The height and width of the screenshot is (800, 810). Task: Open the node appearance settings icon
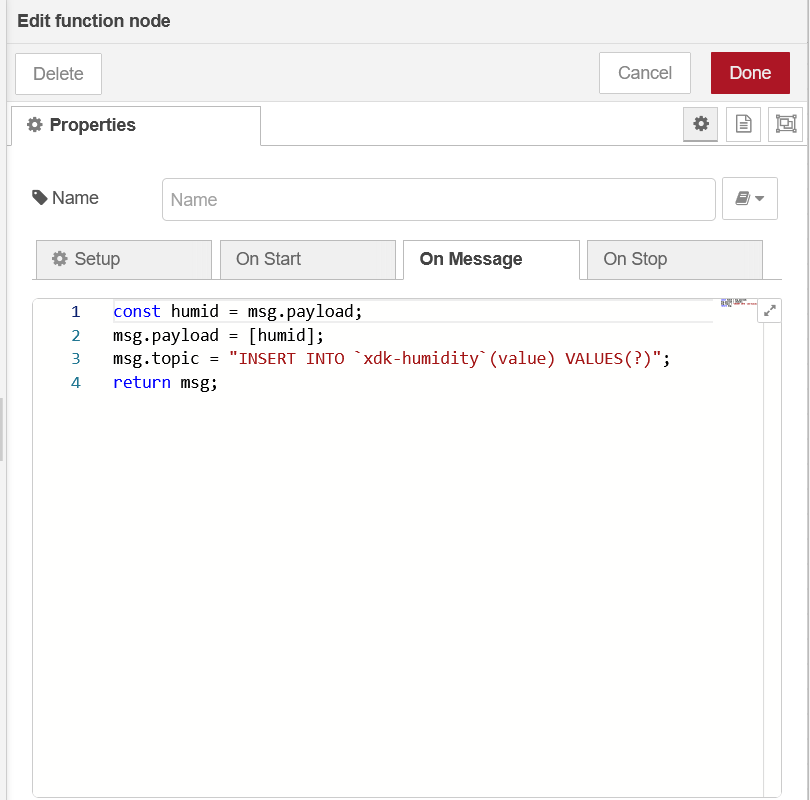pos(786,124)
